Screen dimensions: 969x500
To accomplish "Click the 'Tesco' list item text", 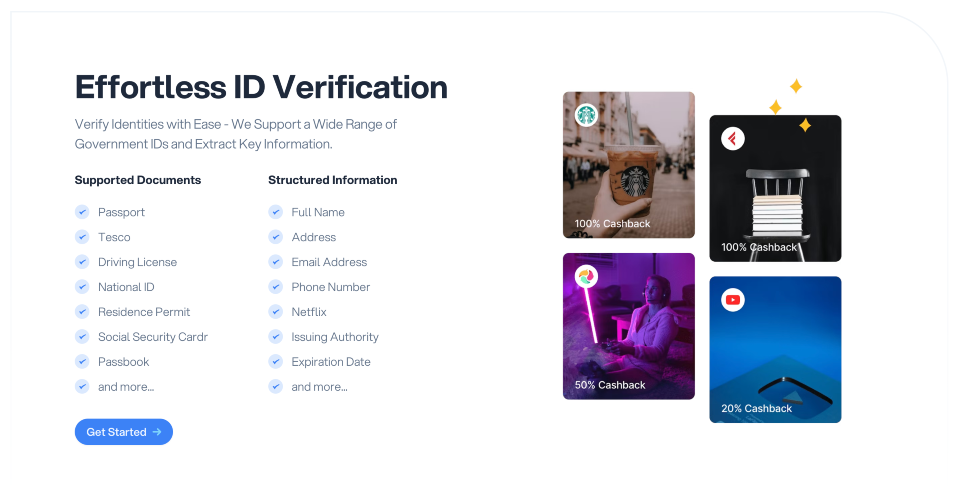I will pos(114,237).
